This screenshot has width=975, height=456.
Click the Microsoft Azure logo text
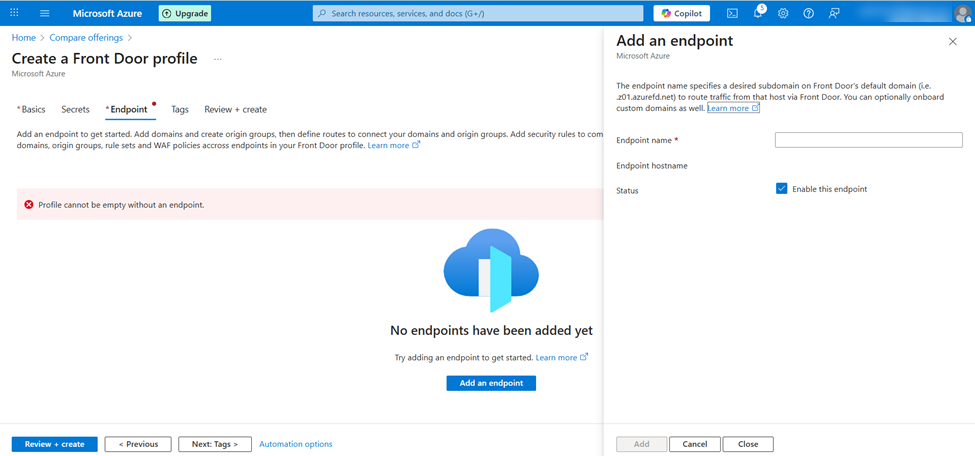pos(107,13)
